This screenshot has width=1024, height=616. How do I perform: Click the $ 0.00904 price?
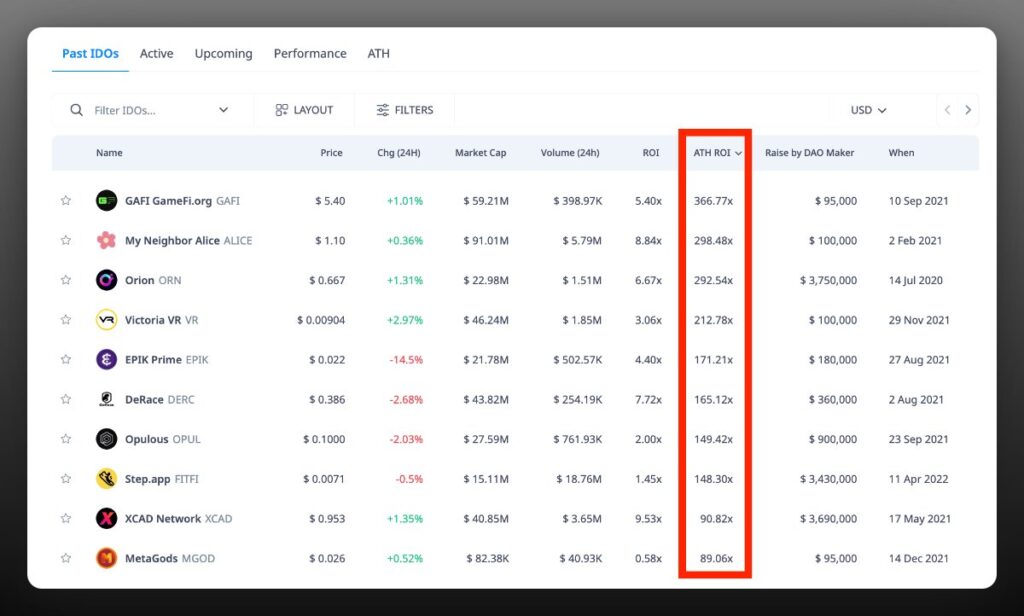[x=321, y=320]
